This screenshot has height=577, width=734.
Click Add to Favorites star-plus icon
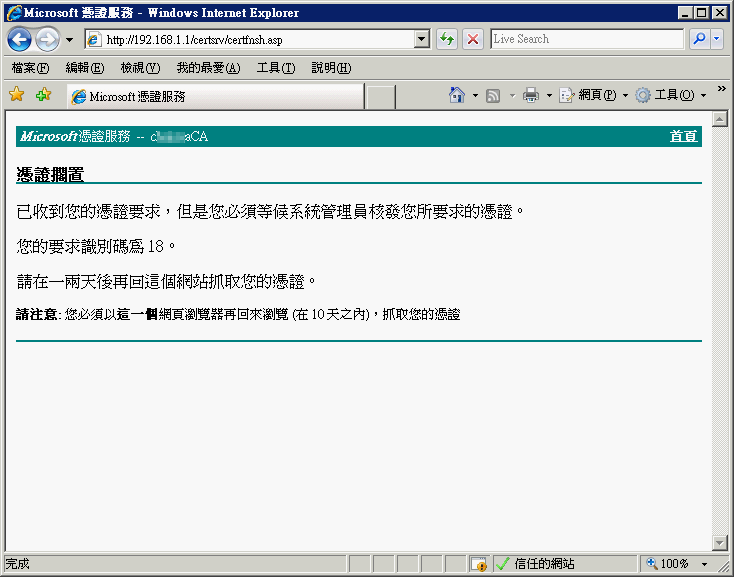[44, 95]
